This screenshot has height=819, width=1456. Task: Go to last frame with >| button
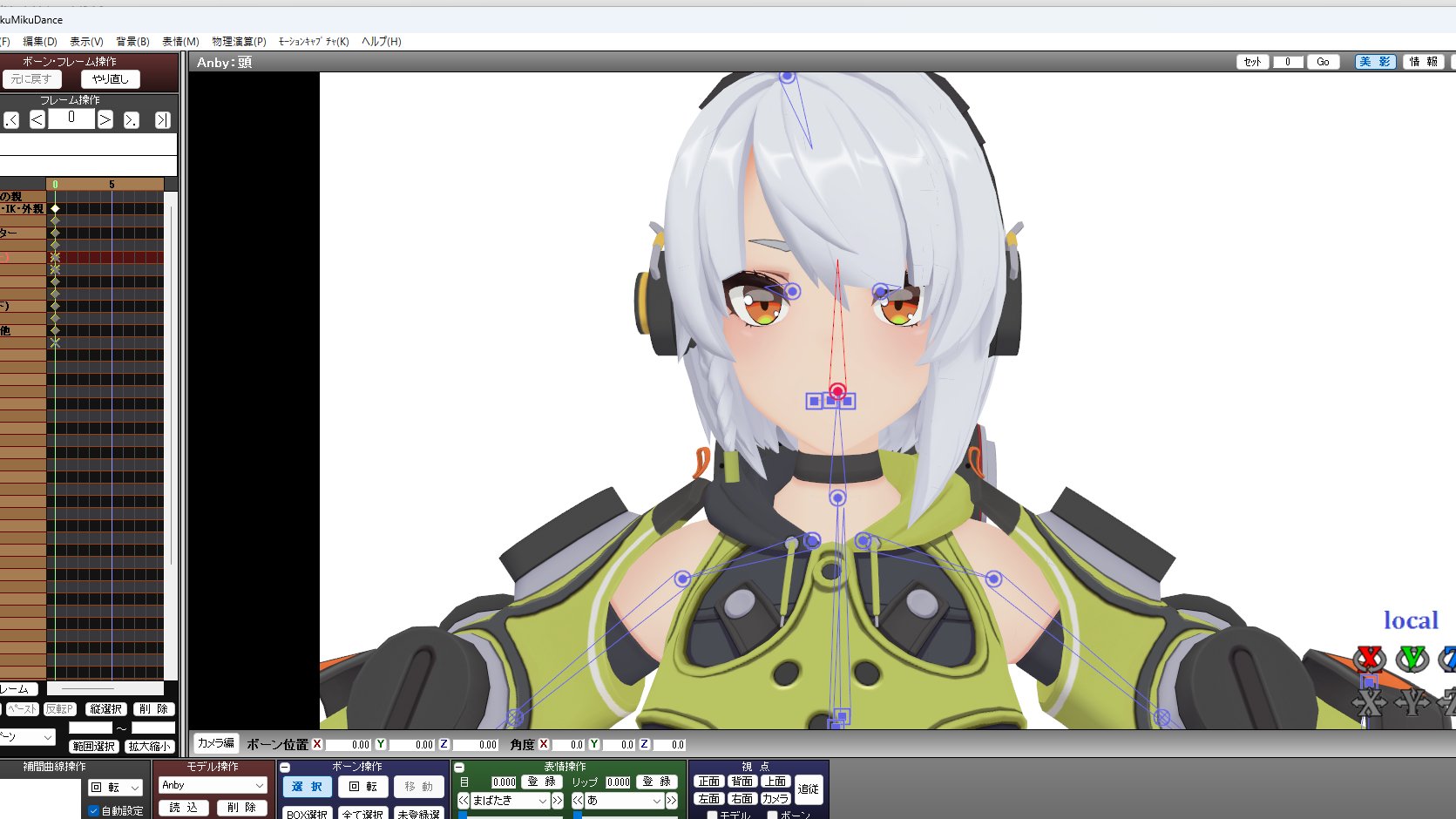tap(163, 120)
